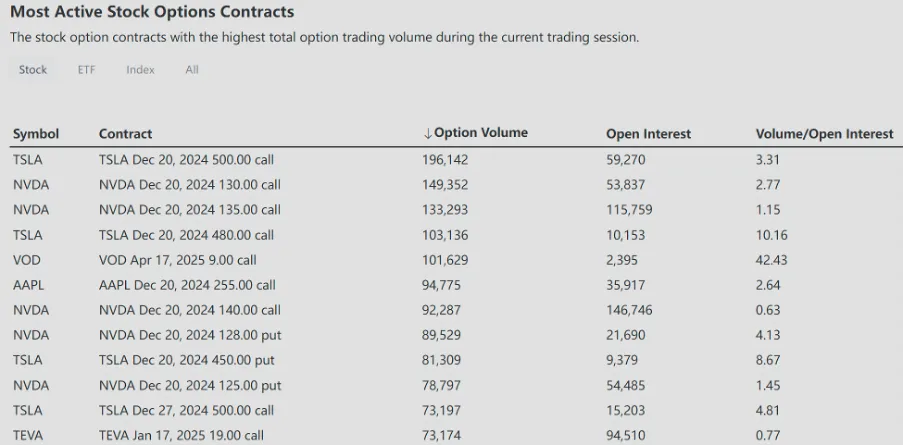Open TSLA Dec 27, 2024 500.00 call

[186, 410]
